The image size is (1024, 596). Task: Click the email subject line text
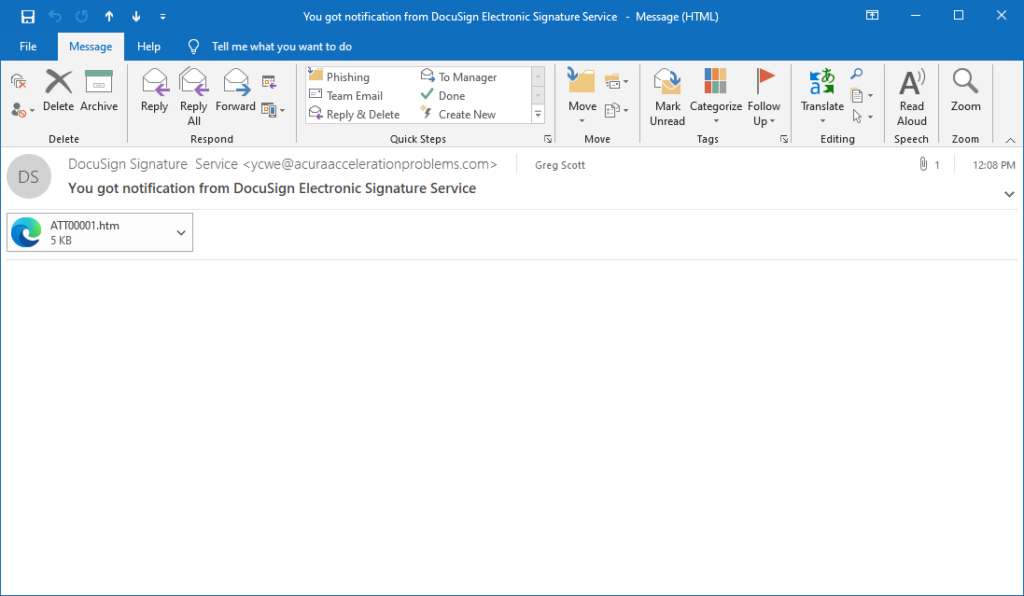point(272,188)
